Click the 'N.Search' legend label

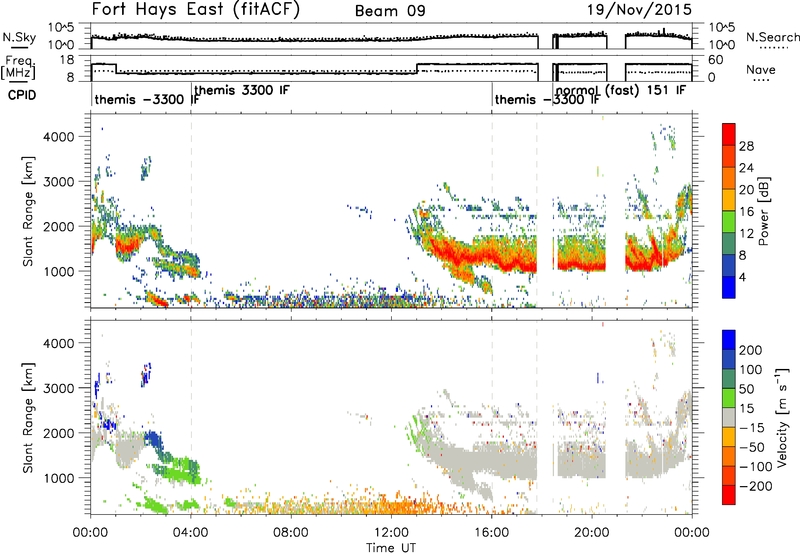coord(772,37)
